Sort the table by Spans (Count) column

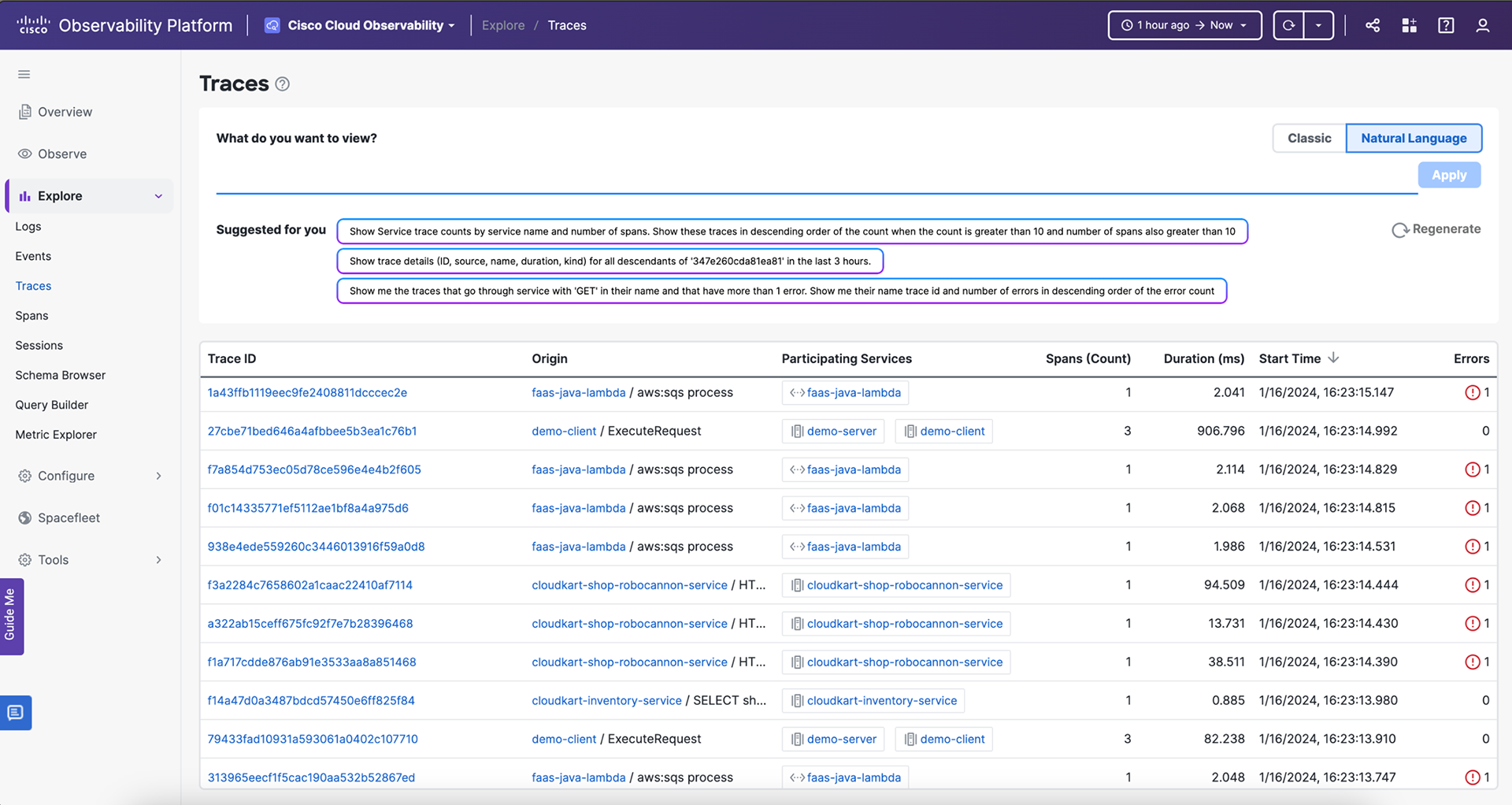point(1088,358)
